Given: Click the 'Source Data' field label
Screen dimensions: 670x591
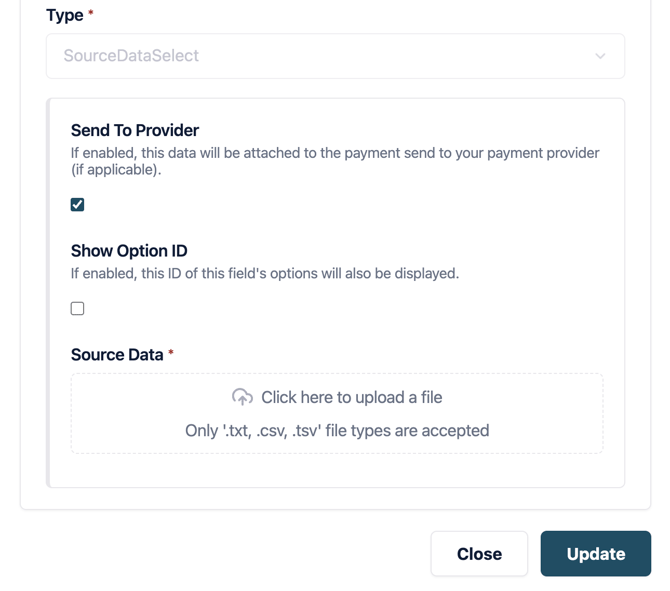Looking at the screenshot, I should (x=117, y=354).
